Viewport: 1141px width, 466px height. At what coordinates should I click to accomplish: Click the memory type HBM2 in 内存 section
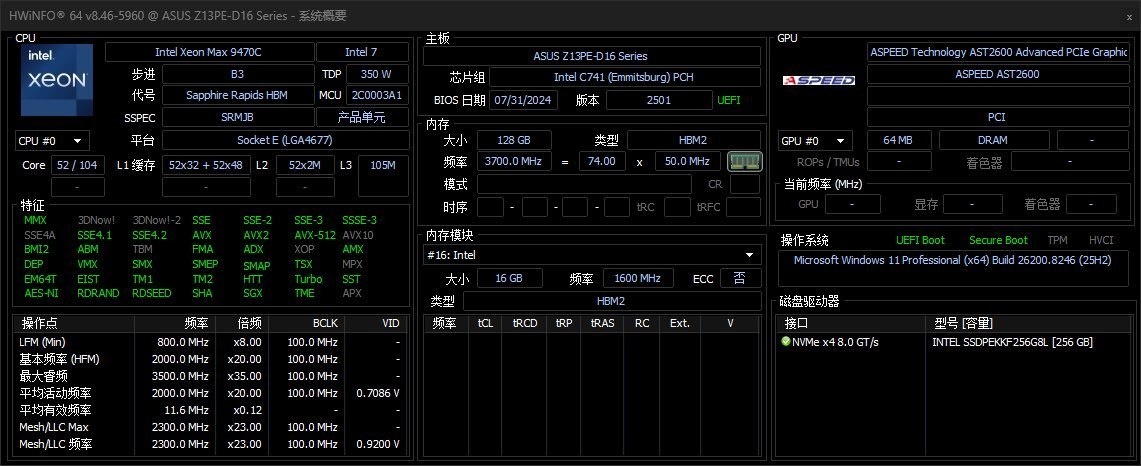(693, 140)
